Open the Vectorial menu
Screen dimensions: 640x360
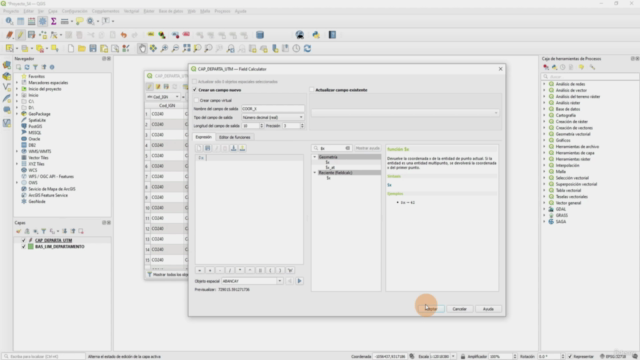(x=131, y=11)
